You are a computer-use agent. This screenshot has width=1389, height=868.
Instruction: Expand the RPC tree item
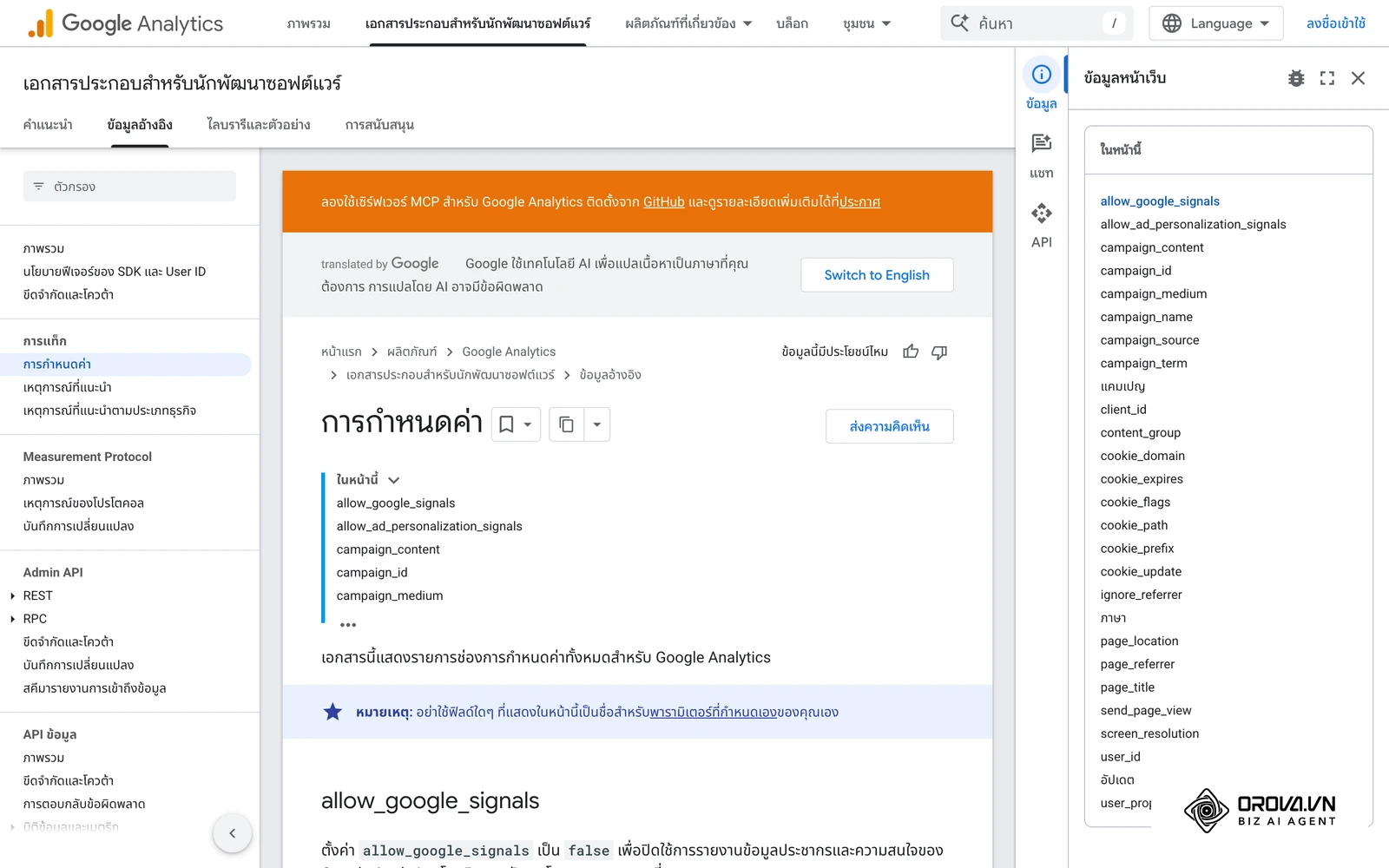[12, 619]
